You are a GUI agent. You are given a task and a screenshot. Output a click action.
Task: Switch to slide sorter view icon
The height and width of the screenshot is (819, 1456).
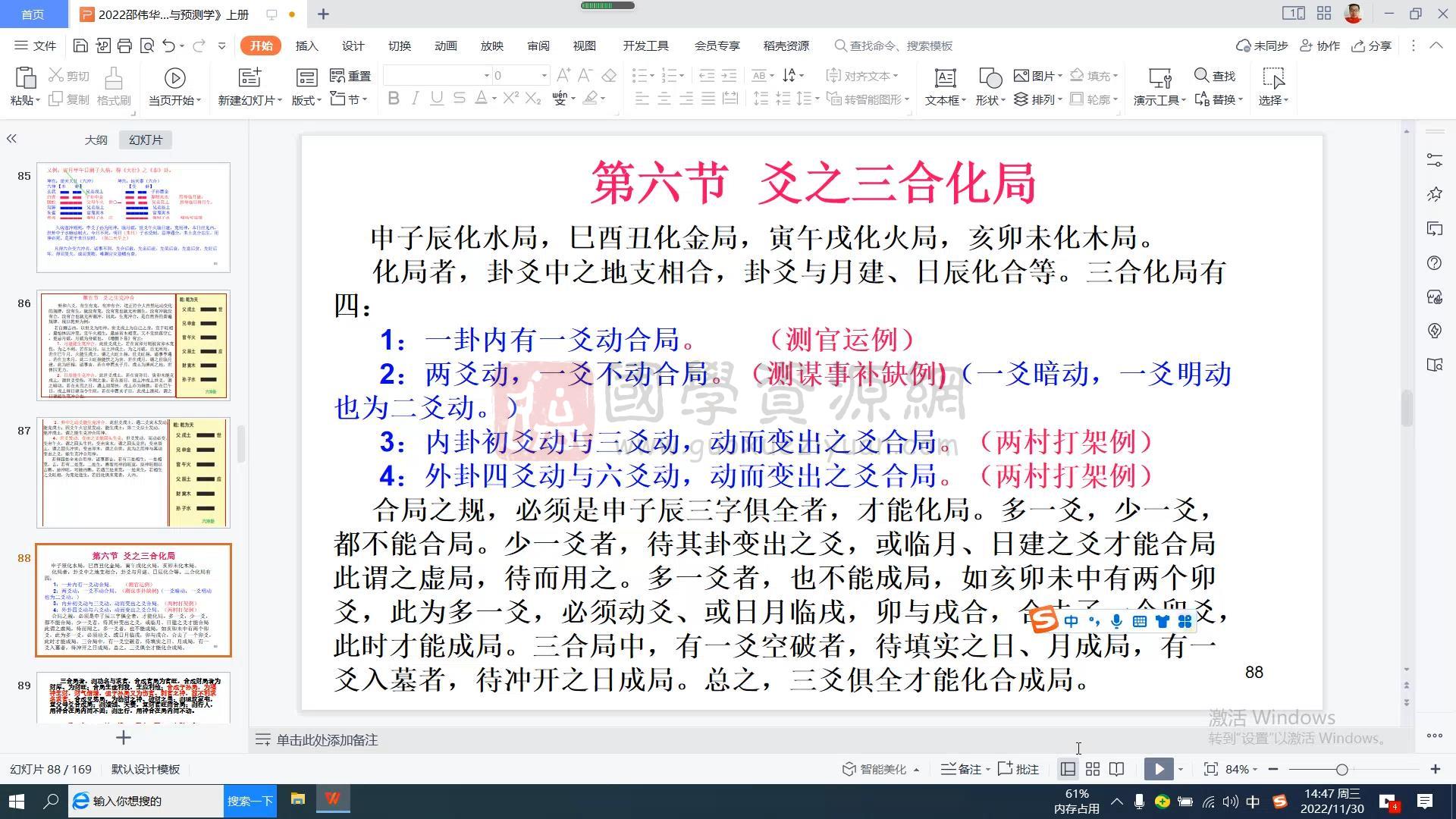tap(1092, 769)
